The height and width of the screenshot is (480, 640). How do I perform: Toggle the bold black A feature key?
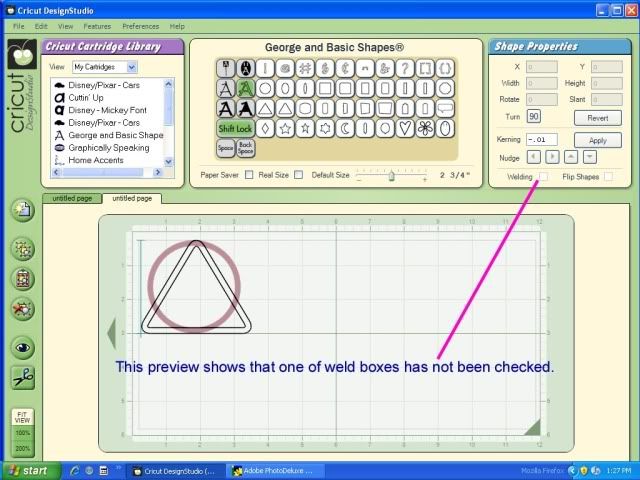click(x=225, y=109)
